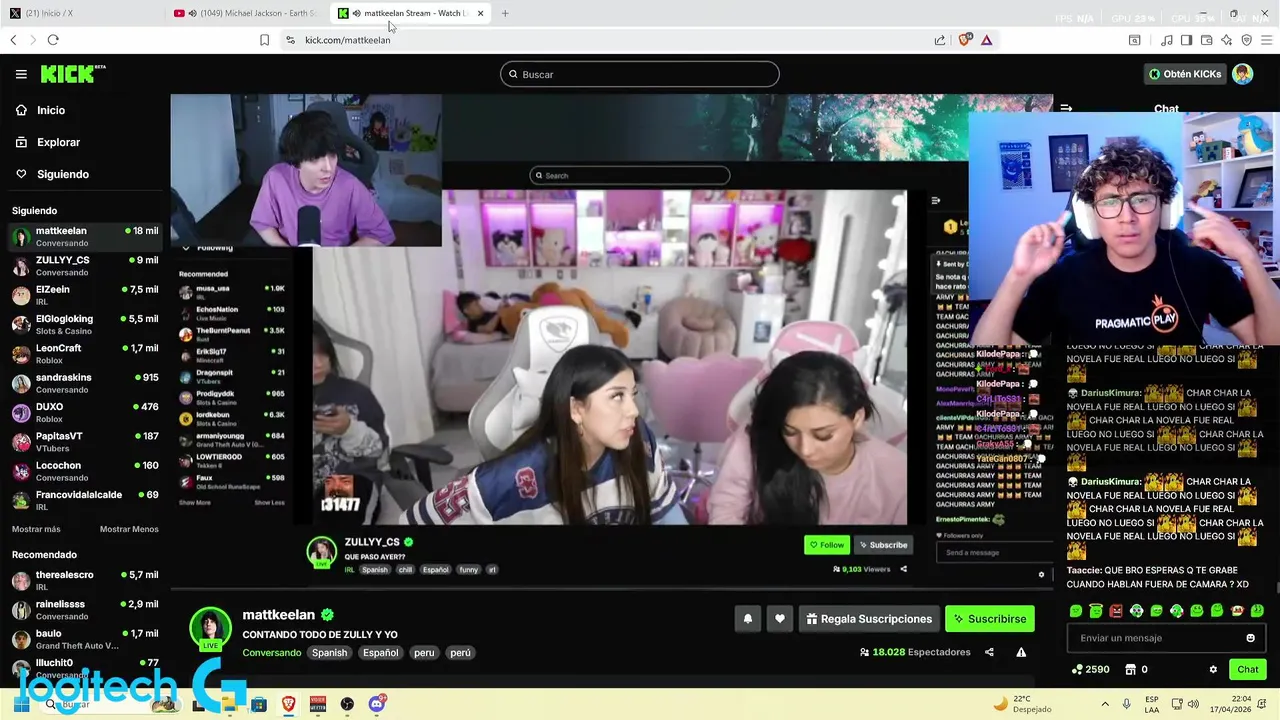This screenshot has width=1280, height=720.
Task: Click the Suscribirse button
Action: point(989,619)
